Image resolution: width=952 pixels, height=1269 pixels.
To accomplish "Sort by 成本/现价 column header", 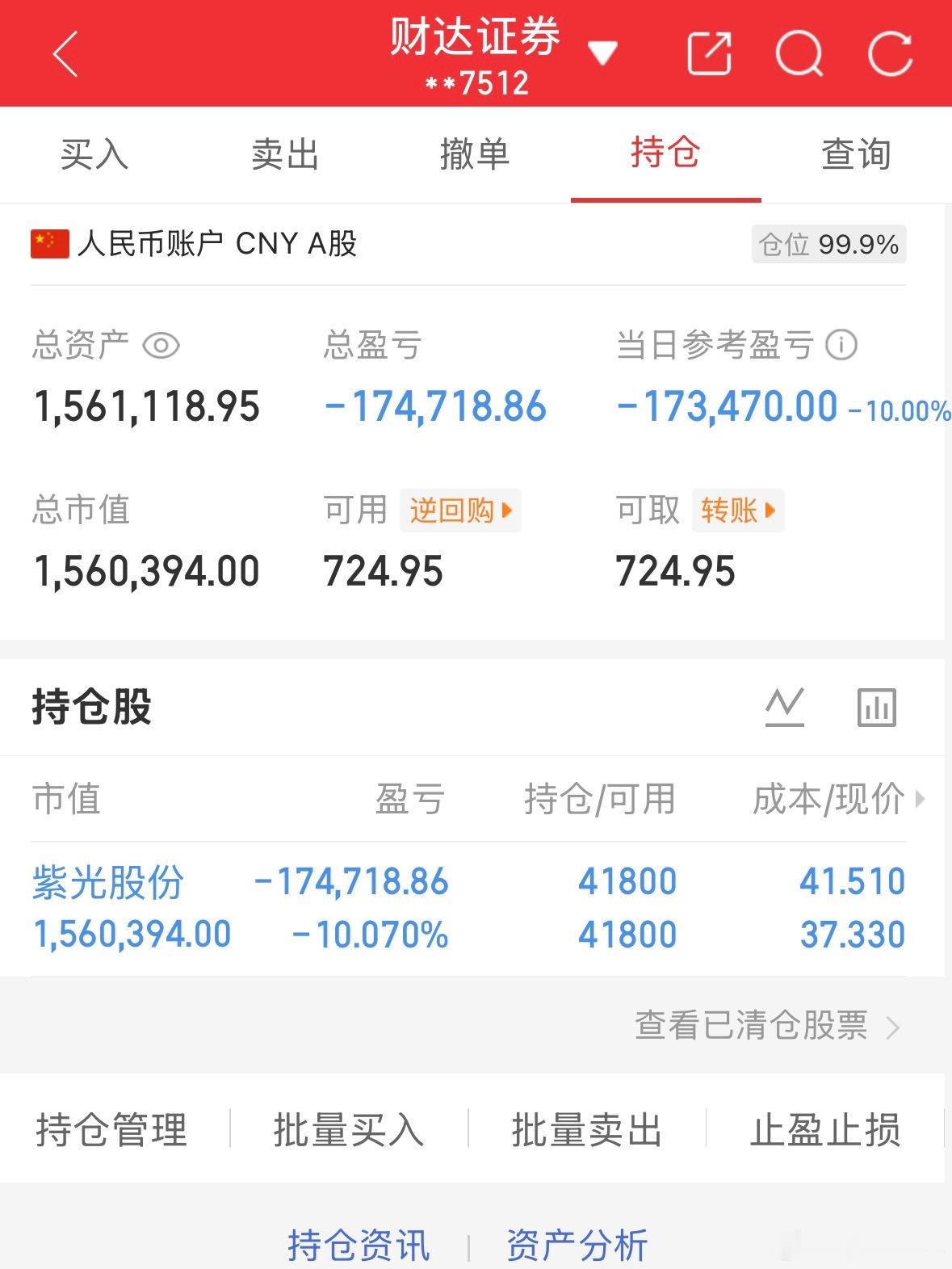I will [828, 799].
